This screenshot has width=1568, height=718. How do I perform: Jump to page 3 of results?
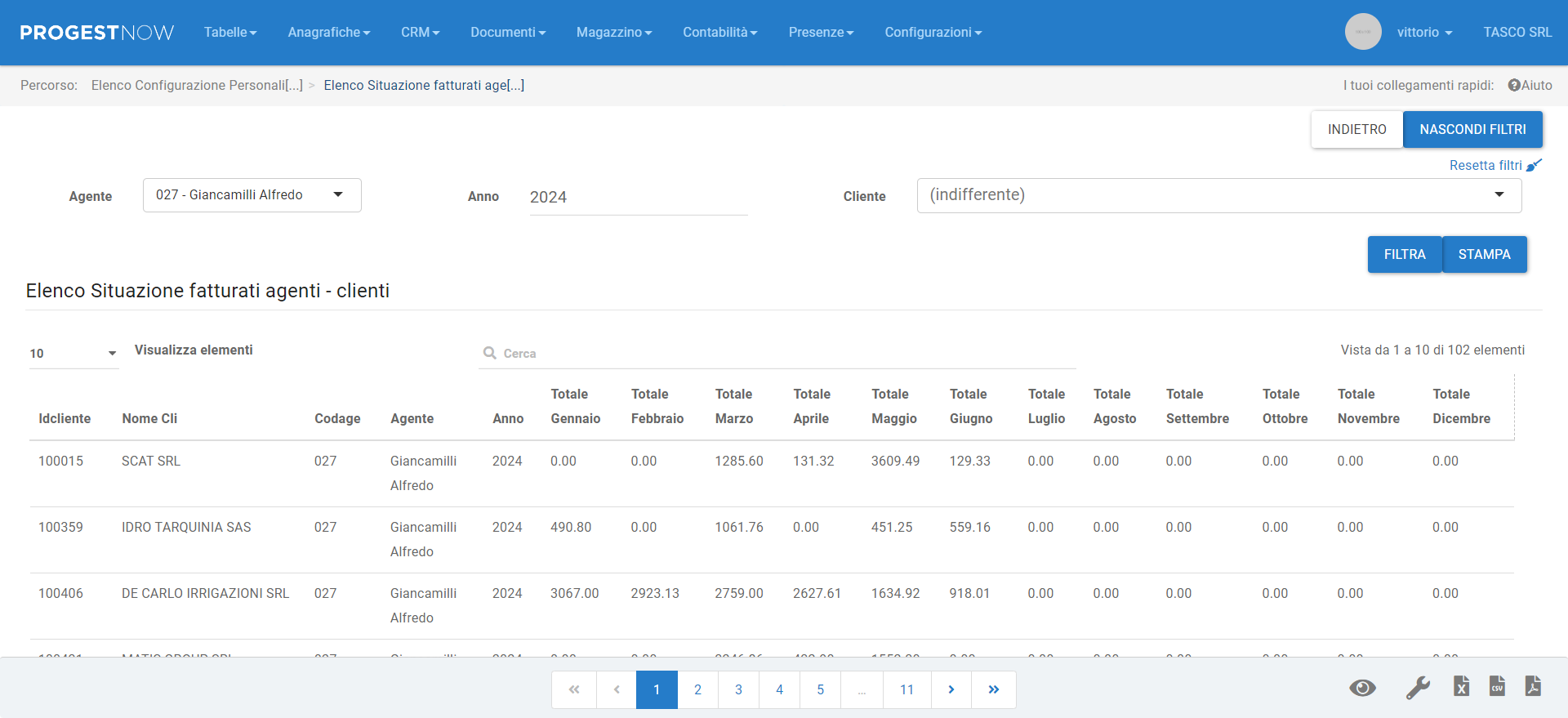tap(738, 689)
